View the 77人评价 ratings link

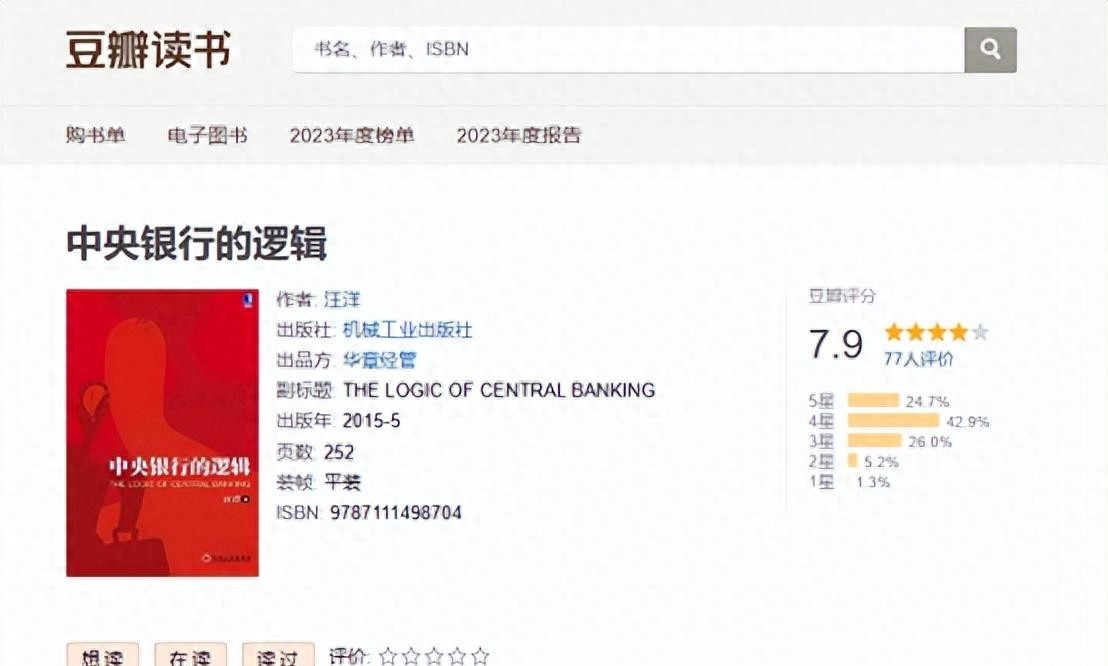click(x=918, y=358)
